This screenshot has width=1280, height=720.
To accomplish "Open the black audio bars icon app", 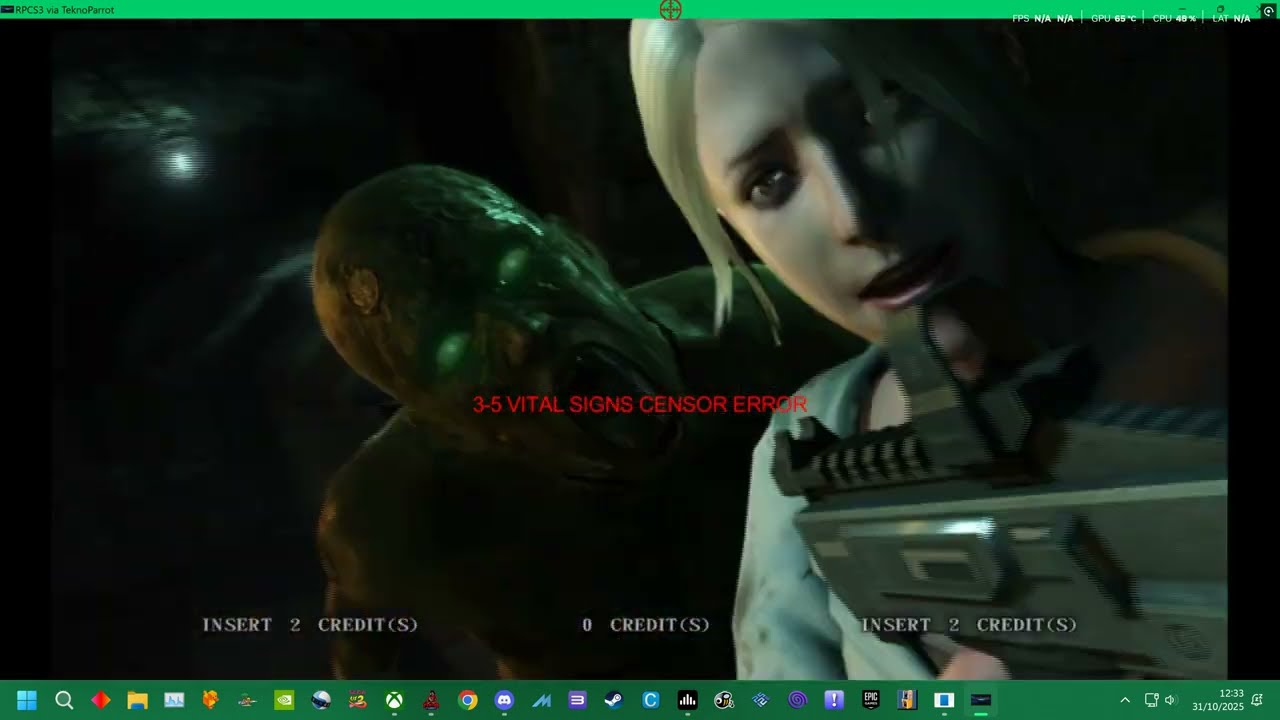I will coord(687,700).
